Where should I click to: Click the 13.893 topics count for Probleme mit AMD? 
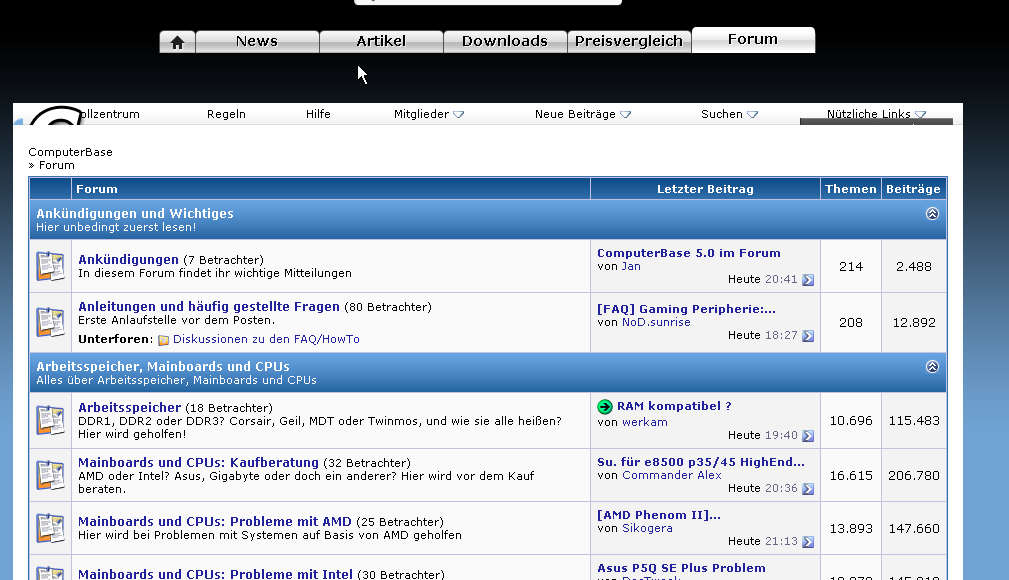click(x=851, y=529)
